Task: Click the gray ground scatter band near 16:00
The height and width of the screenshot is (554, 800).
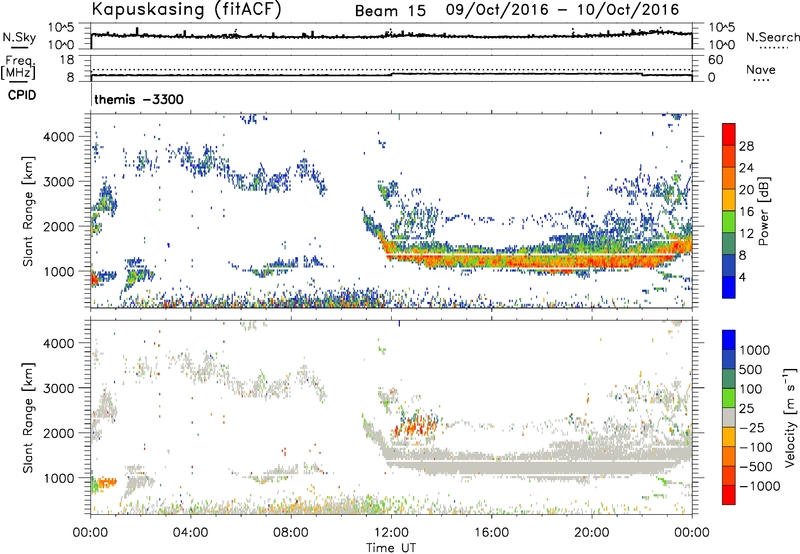Action: click(491, 462)
